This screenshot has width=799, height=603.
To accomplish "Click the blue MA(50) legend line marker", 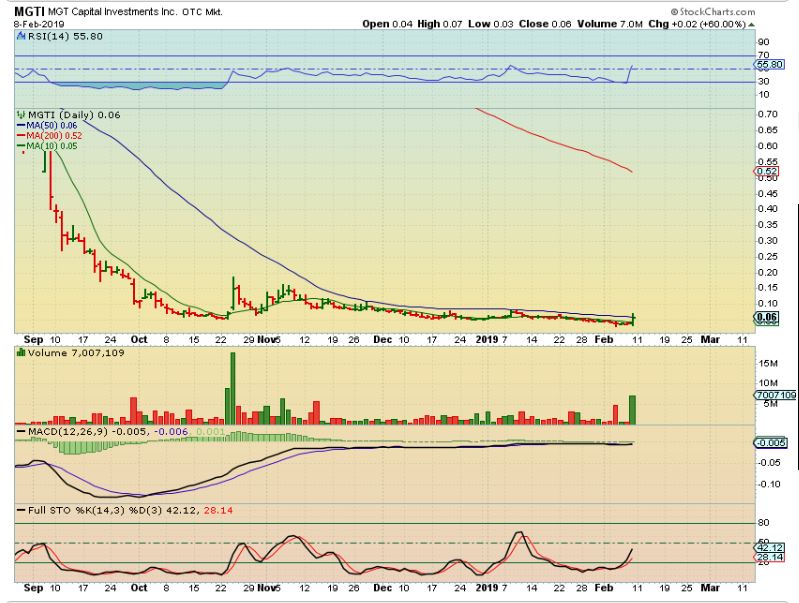I will click(x=21, y=125).
